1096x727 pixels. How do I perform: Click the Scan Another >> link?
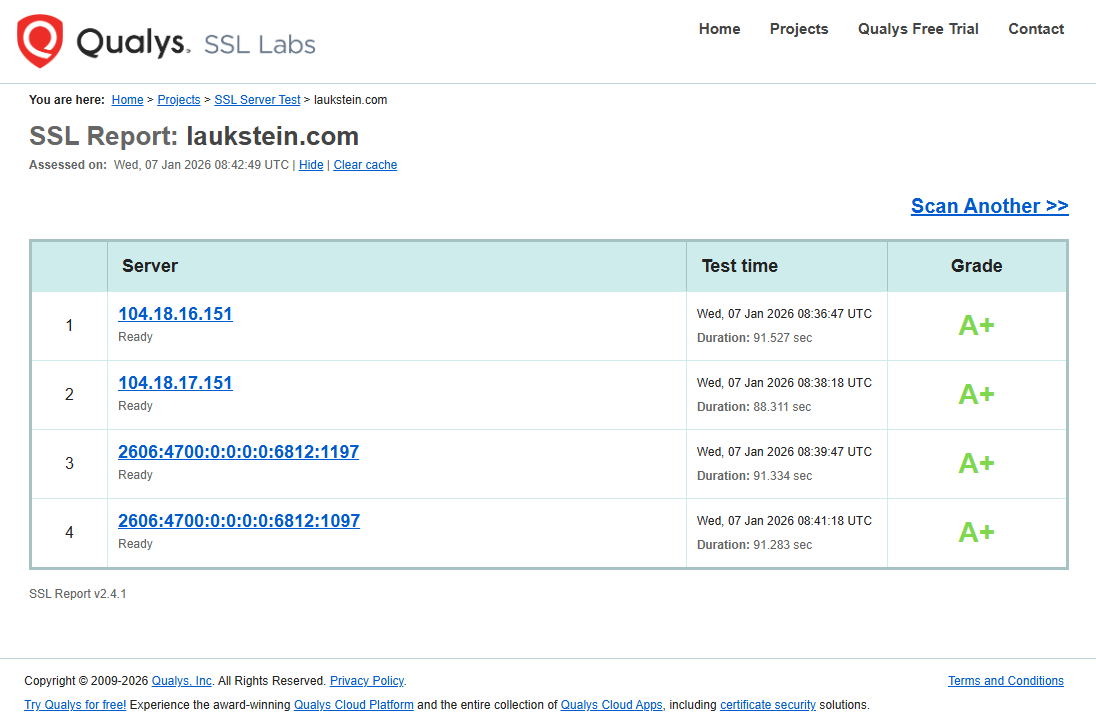click(x=990, y=206)
